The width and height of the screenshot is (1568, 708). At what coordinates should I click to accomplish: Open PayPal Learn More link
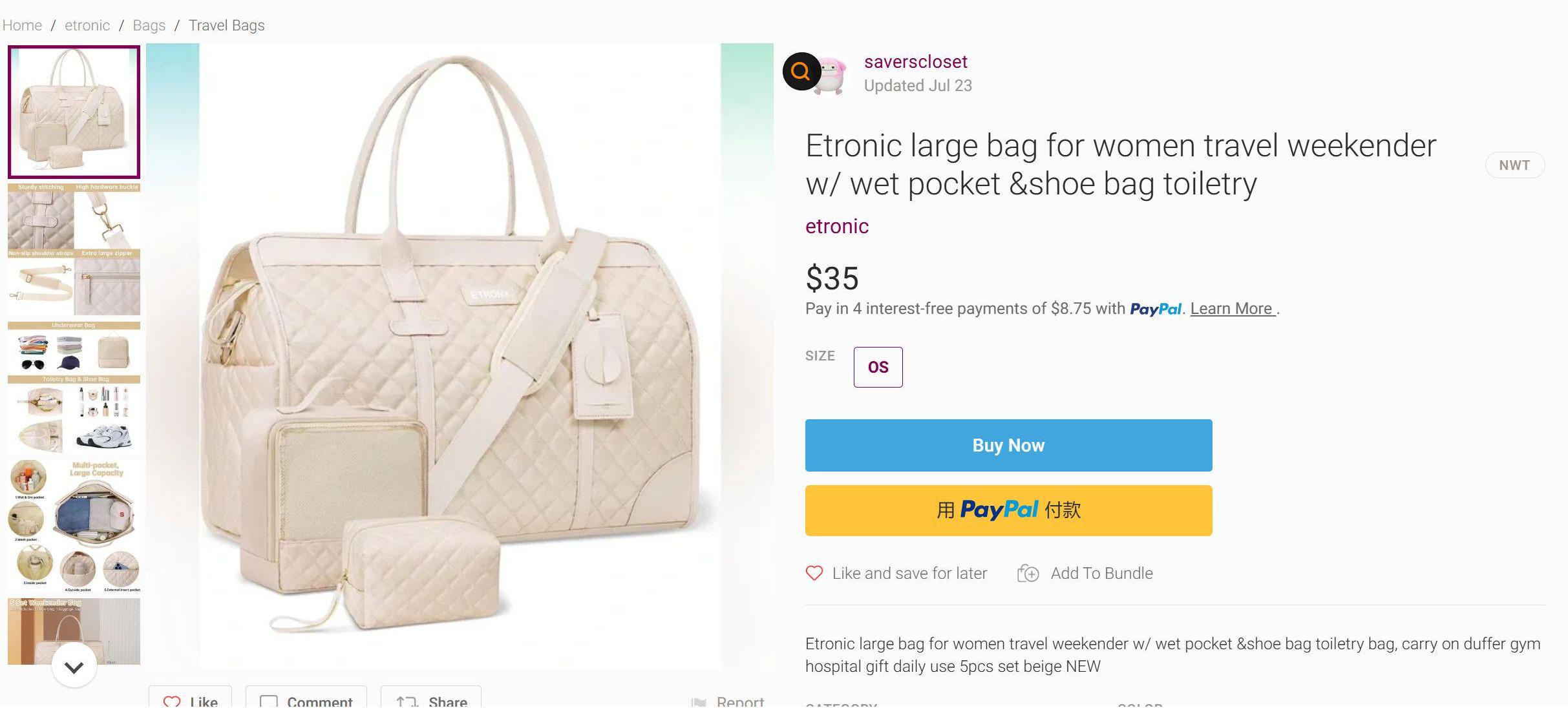(1232, 309)
